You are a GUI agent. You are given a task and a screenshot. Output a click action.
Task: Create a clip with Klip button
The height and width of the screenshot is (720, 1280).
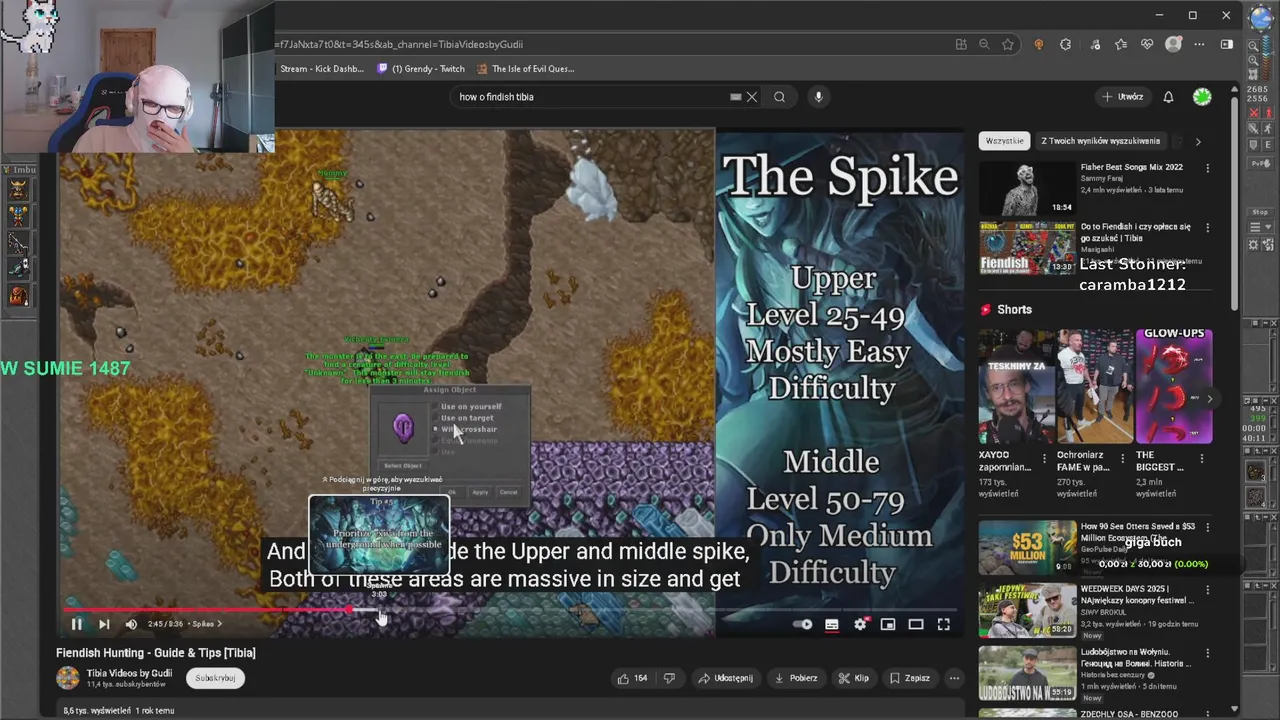click(x=853, y=678)
